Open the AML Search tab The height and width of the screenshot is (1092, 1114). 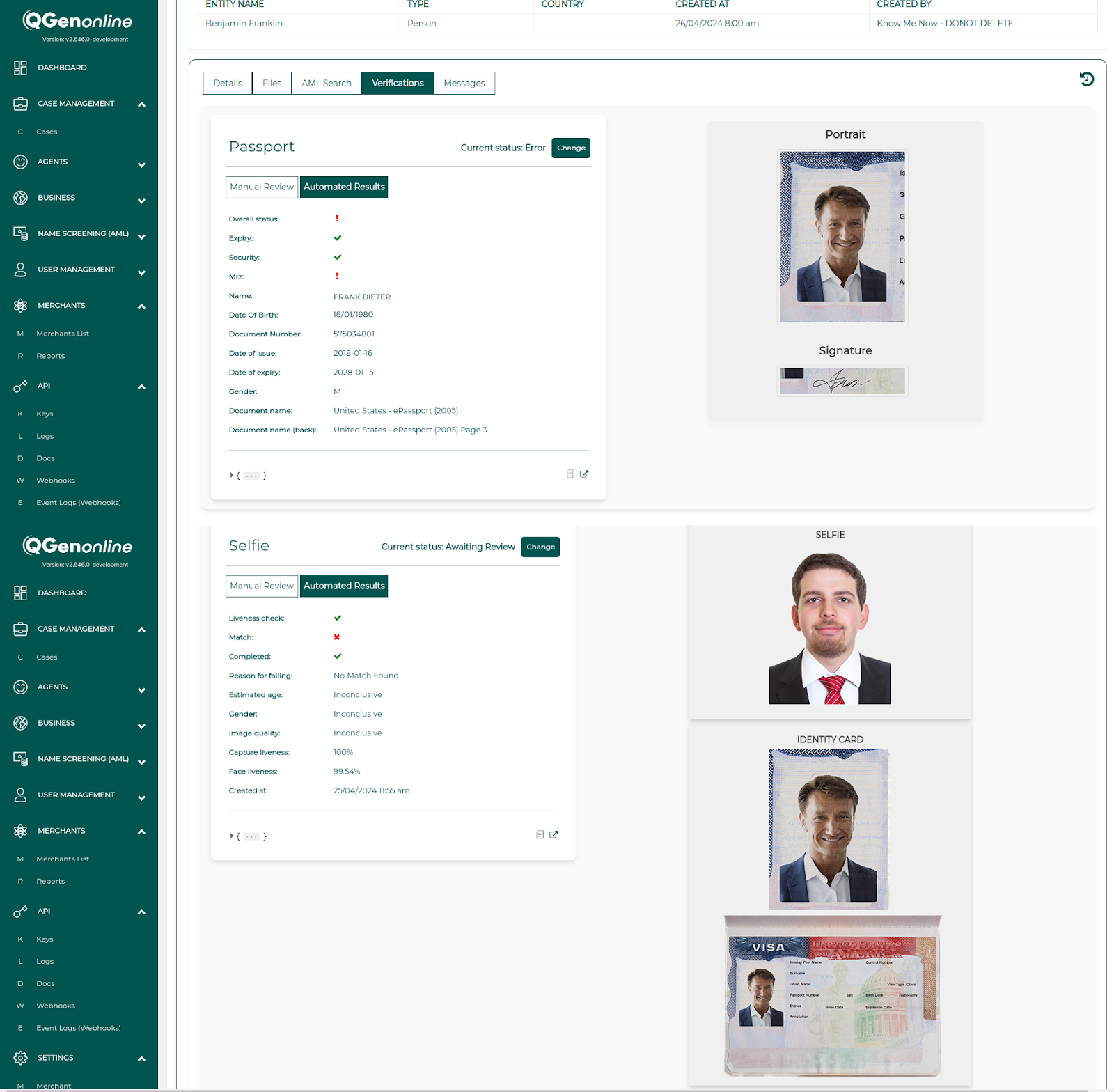click(x=326, y=83)
